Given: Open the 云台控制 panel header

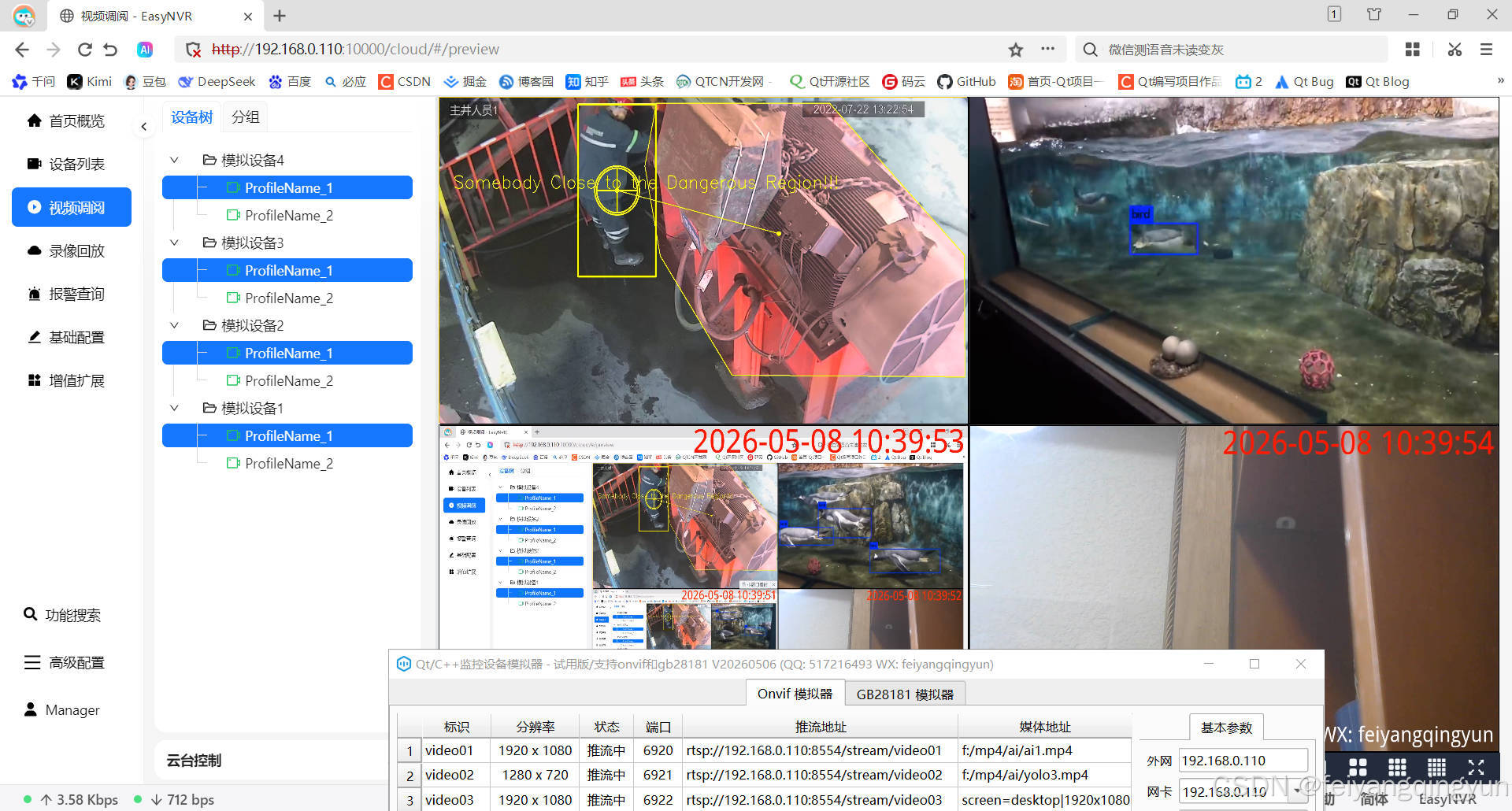Looking at the screenshot, I should tap(194, 760).
